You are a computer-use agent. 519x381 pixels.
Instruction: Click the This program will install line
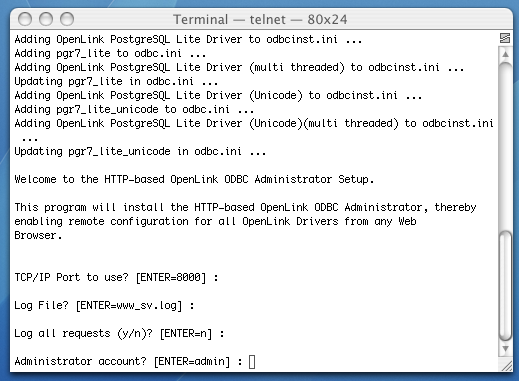(245, 207)
